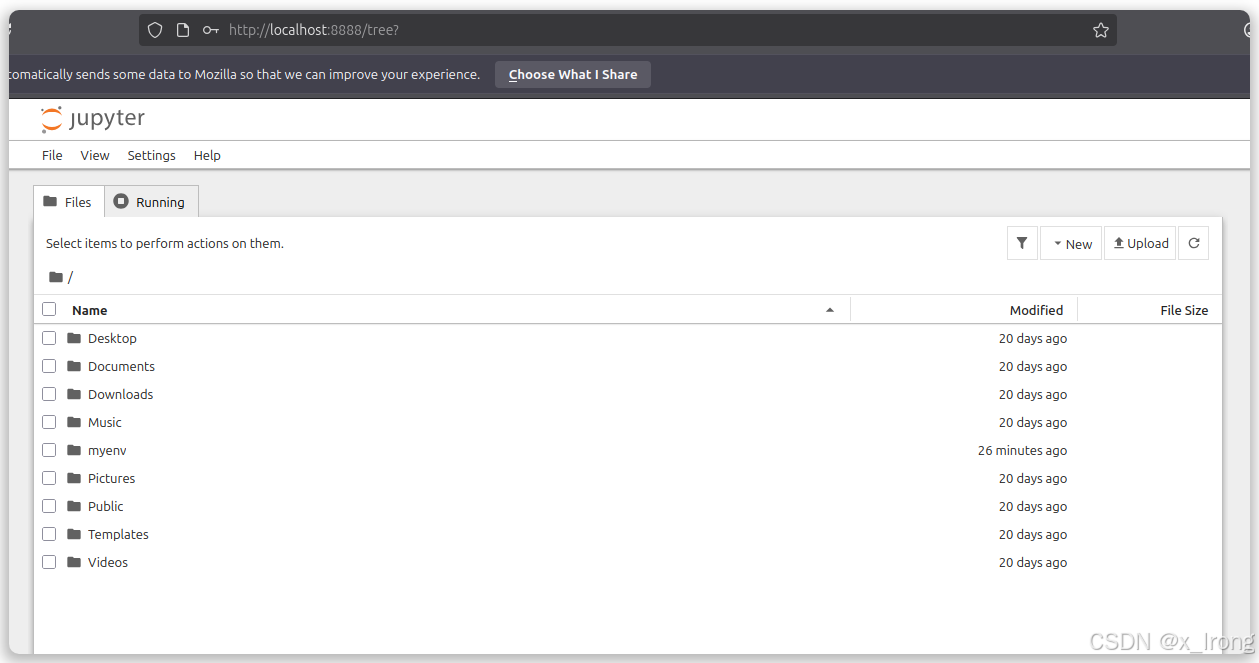
Task: Toggle sort order with Name column arrow
Action: coord(830,310)
